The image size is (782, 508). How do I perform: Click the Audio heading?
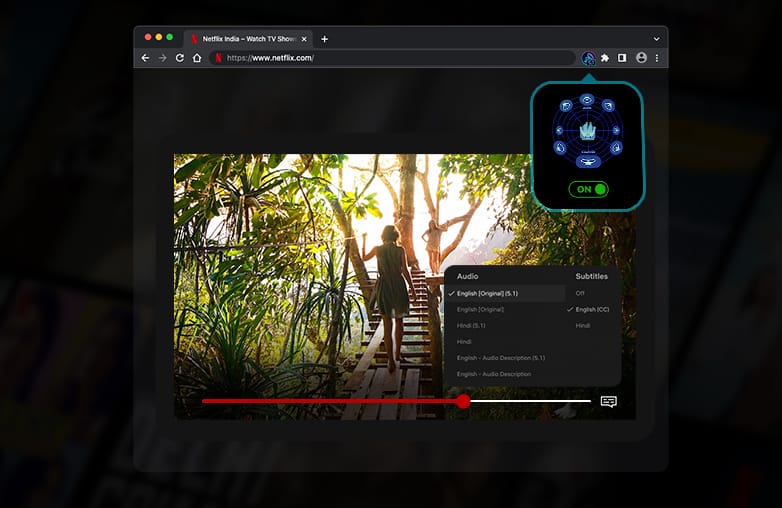tap(467, 276)
